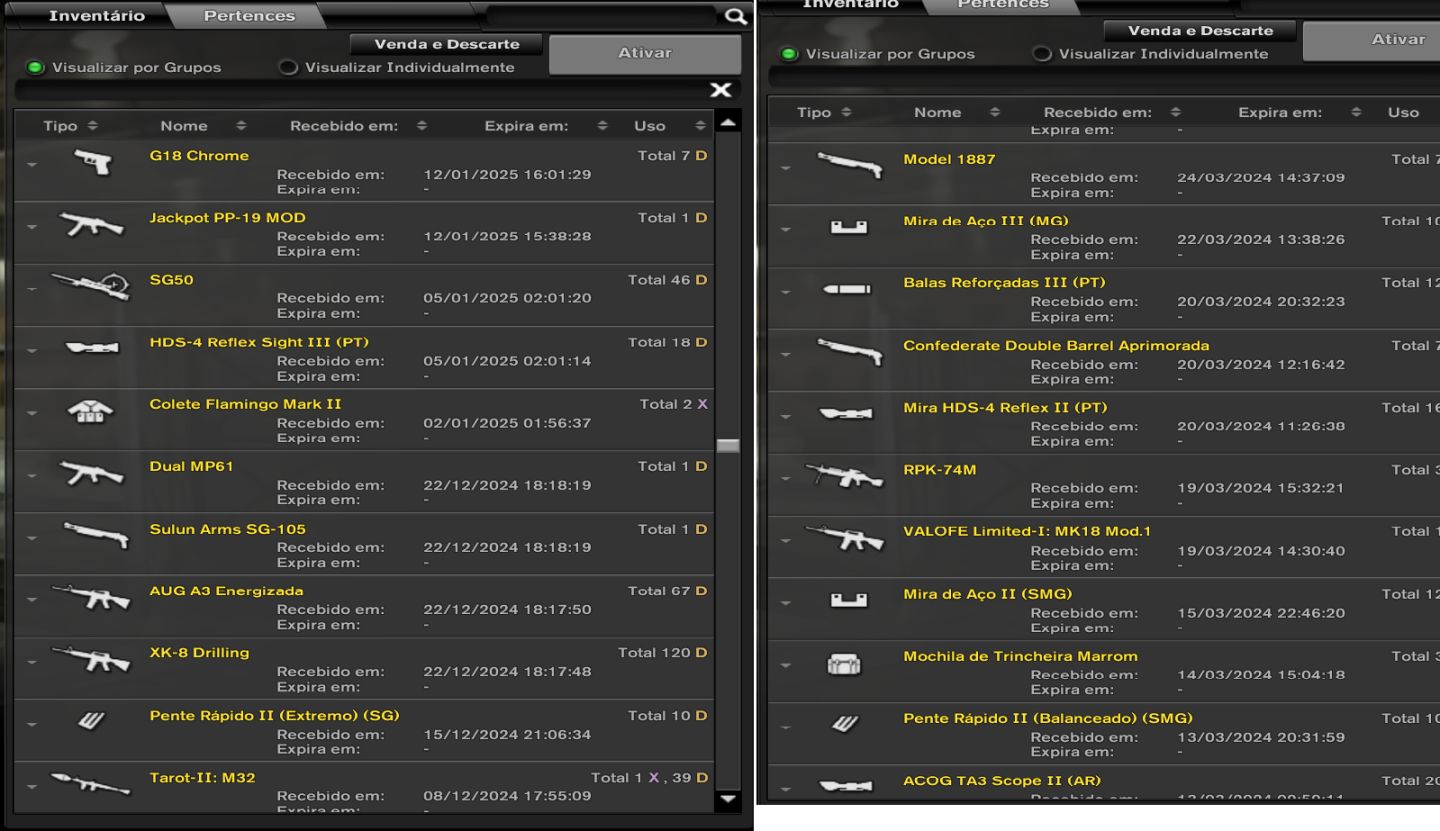Image resolution: width=1440 pixels, height=831 pixels.
Task: Expand the Mochila de Trincheira Marrom row
Action: click(x=786, y=664)
